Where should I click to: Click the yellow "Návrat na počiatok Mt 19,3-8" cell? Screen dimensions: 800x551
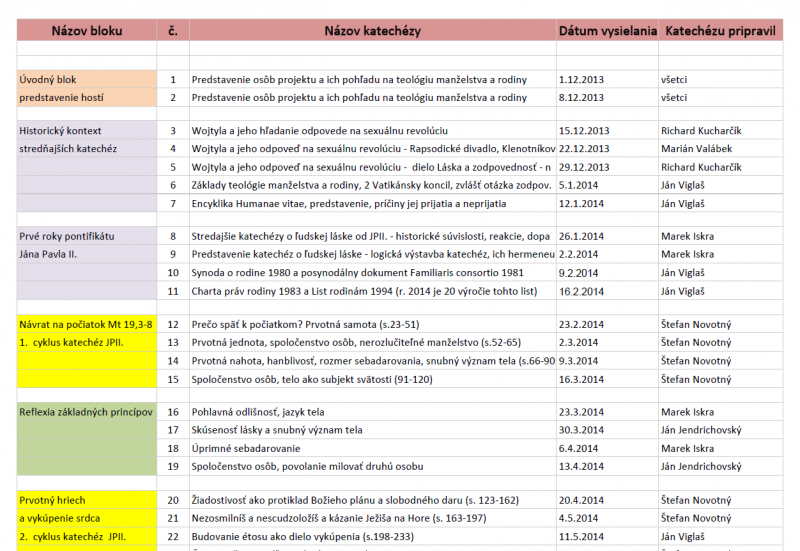click(85, 324)
